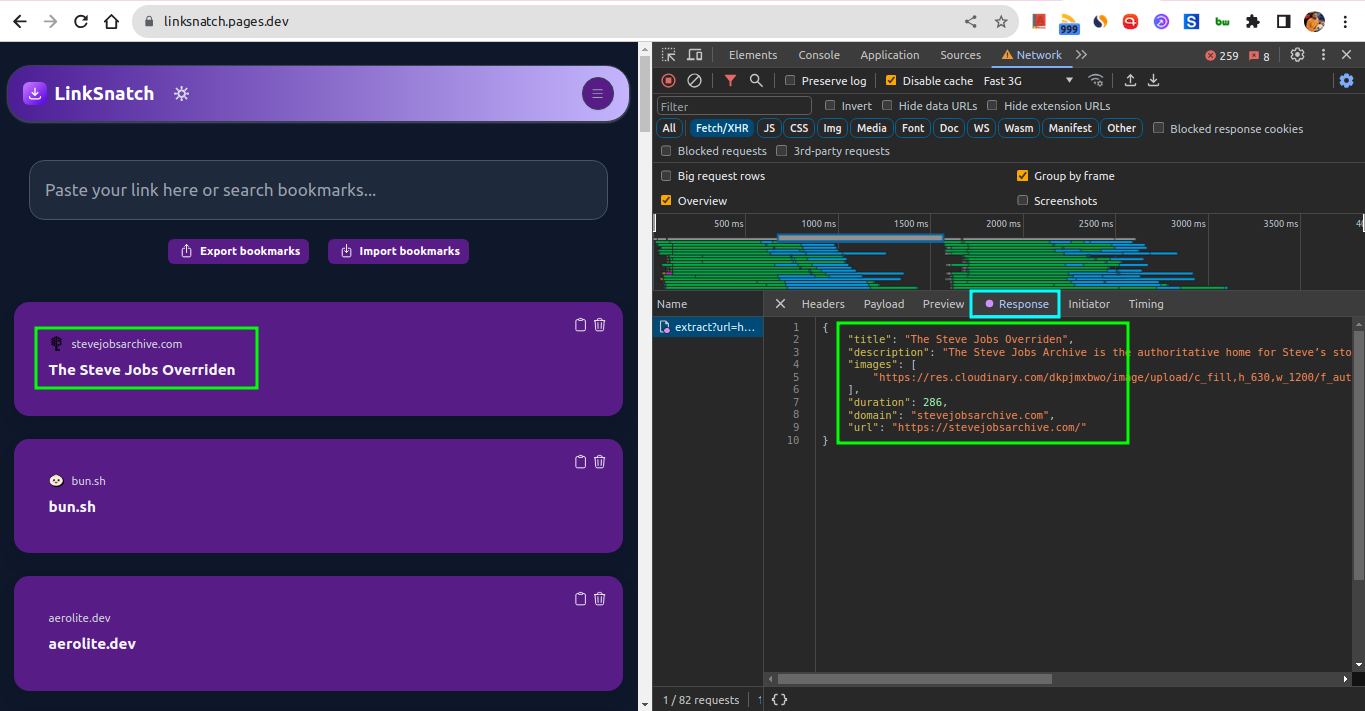Stop recording the network log
1365x711 pixels.
click(669, 81)
